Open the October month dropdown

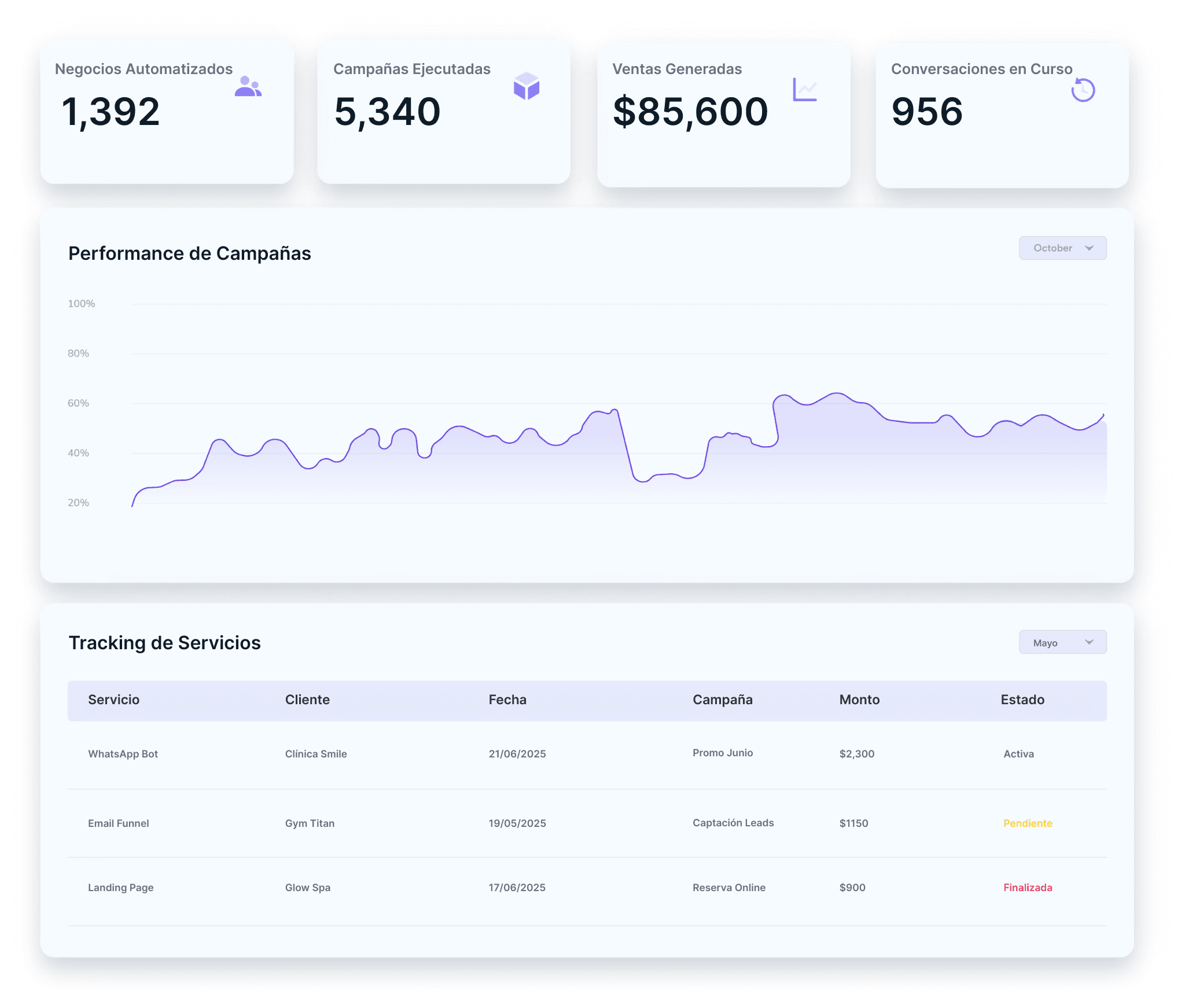tap(1062, 248)
